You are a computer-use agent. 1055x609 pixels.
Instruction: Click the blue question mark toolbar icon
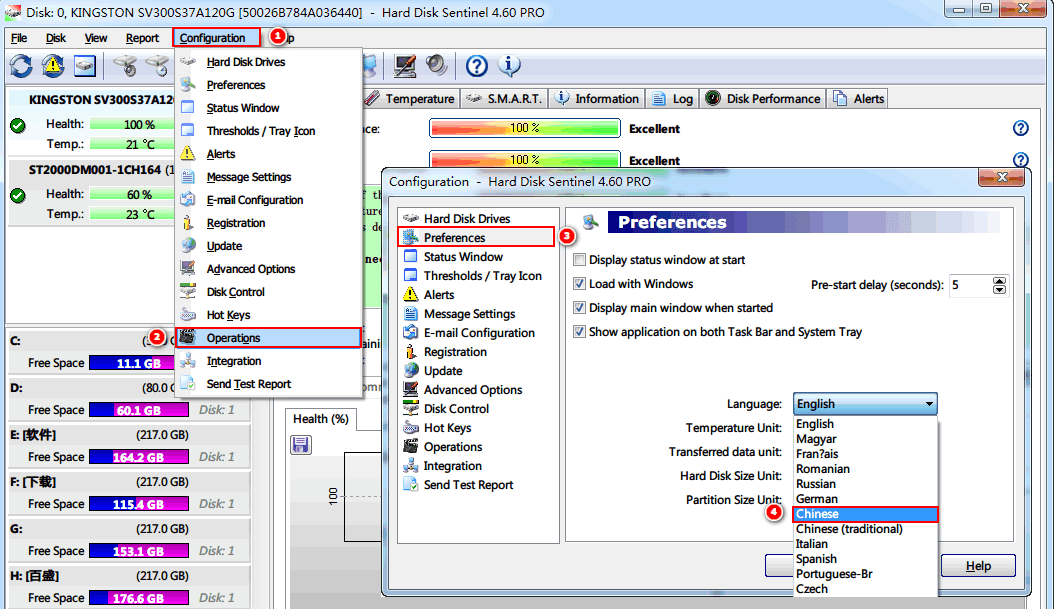click(477, 66)
